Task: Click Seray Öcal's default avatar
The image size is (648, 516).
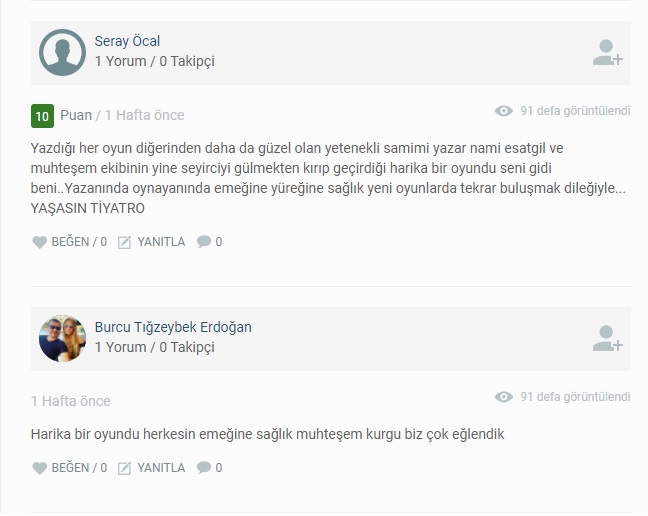Action: [x=62, y=52]
